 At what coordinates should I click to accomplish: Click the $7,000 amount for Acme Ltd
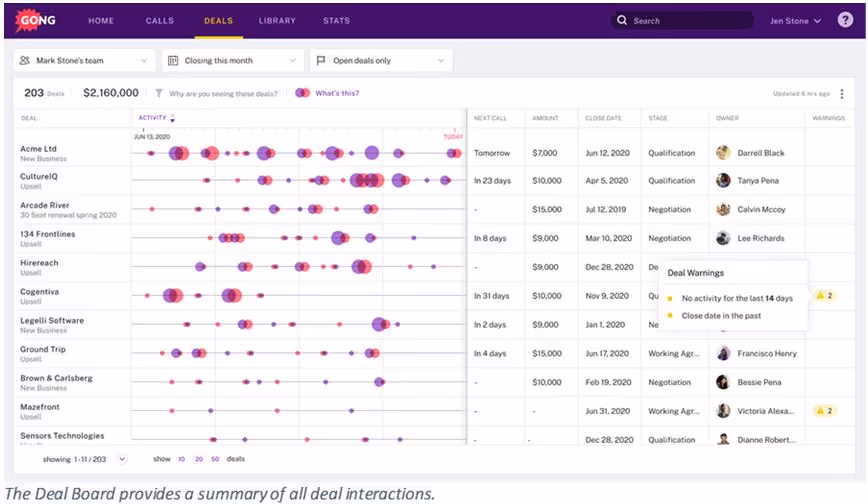tap(545, 153)
